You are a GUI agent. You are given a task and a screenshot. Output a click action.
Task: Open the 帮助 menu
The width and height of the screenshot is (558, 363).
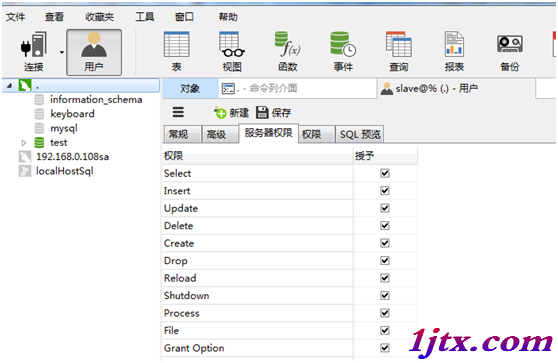pyautogui.click(x=228, y=17)
